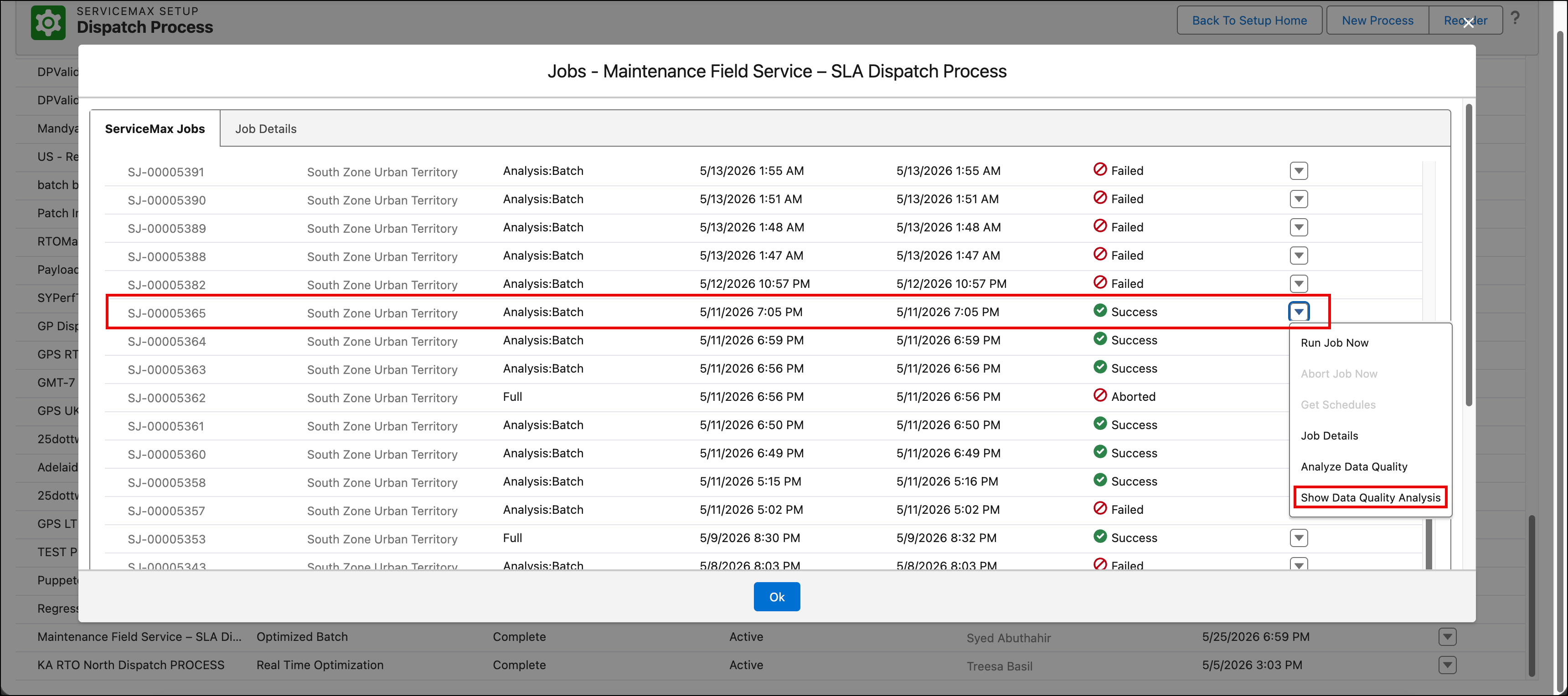Open dropdown for KA RTO North Dispatch row
This screenshot has height=696, width=1568.
tap(1447, 665)
